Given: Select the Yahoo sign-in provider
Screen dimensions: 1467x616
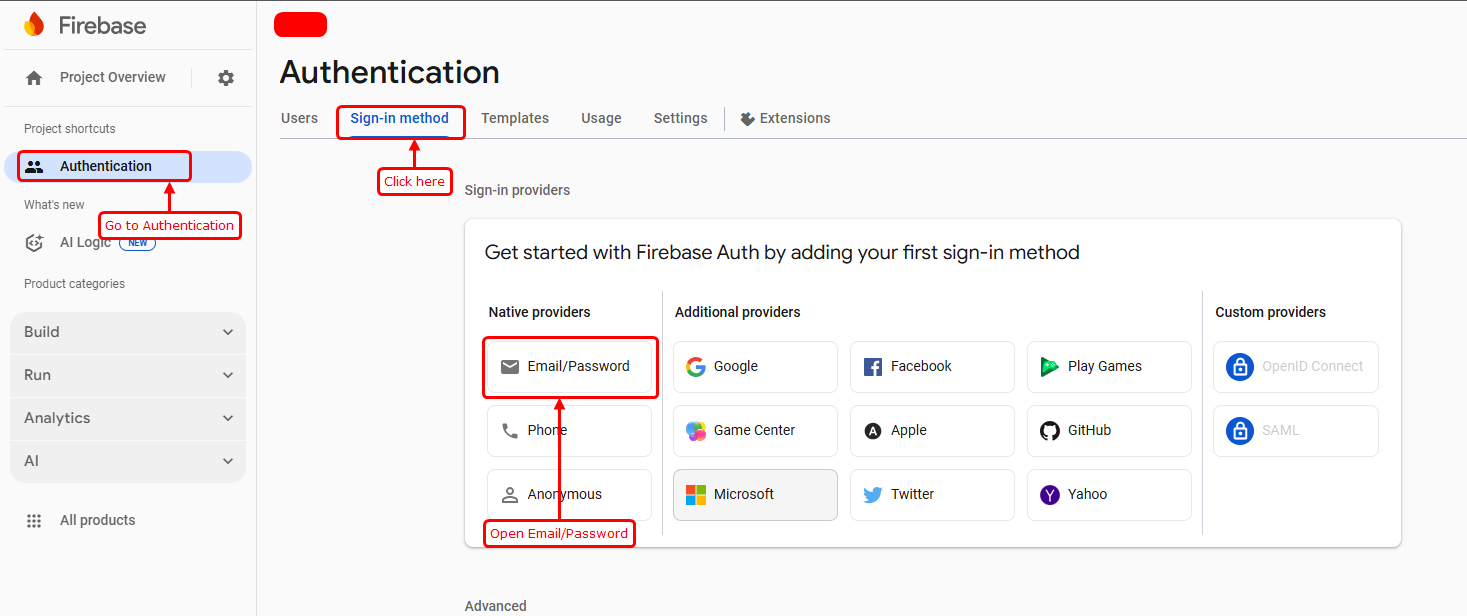Looking at the screenshot, I should point(1108,495).
